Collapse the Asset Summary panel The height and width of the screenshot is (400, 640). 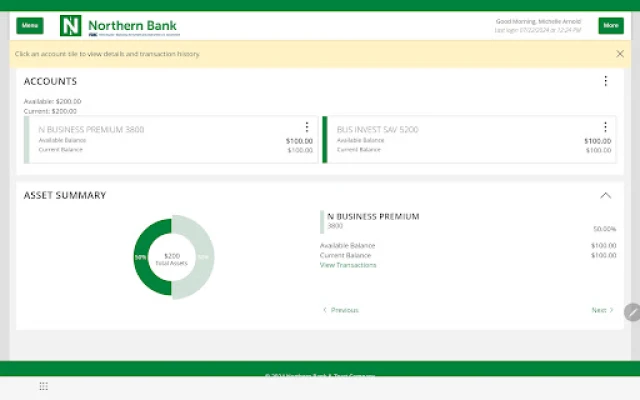click(x=605, y=195)
